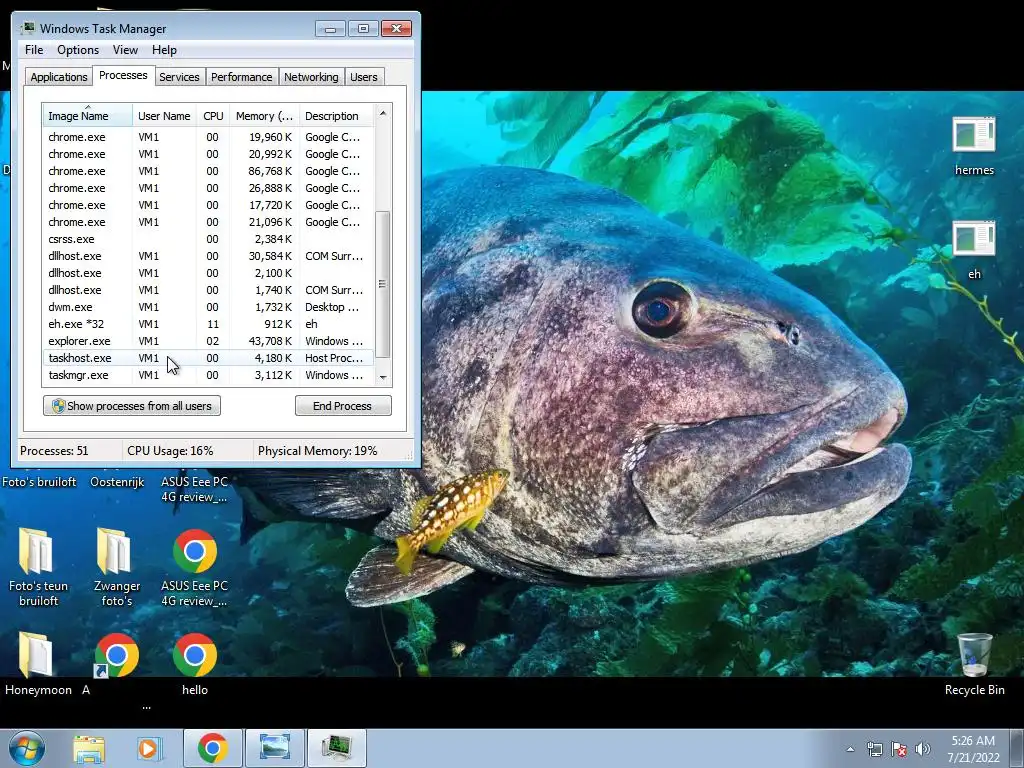Image resolution: width=1024 pixels, height=768 pixels.
Task: Select the csrss.exe process row
Action: [x=208, y=239]
